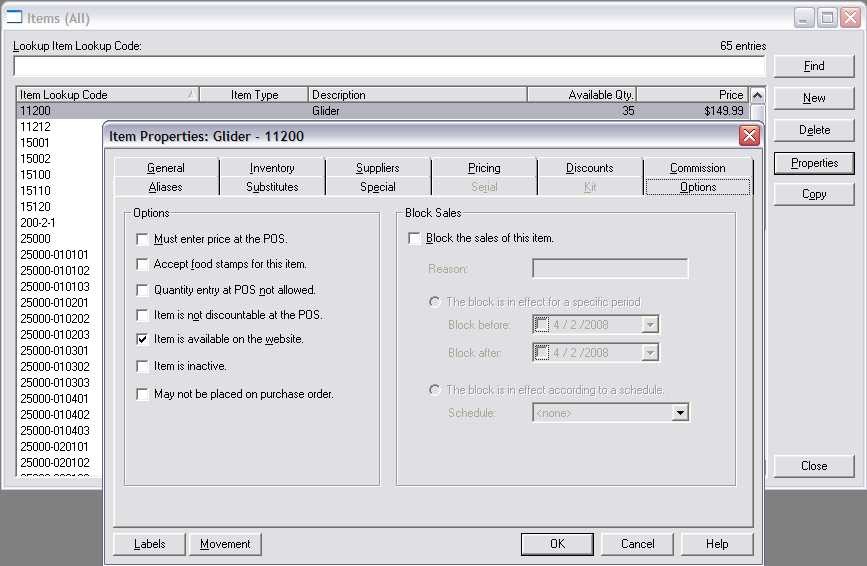Viewport: 867px width, 566px height.
Task: Sort by Item Lookup Code column header
Action: [107, 95]
